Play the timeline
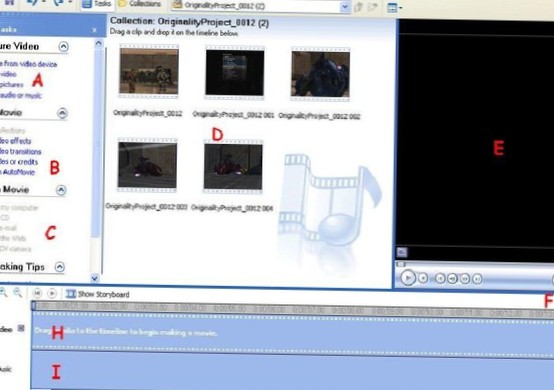554x390 pixels. click(52, 294)
